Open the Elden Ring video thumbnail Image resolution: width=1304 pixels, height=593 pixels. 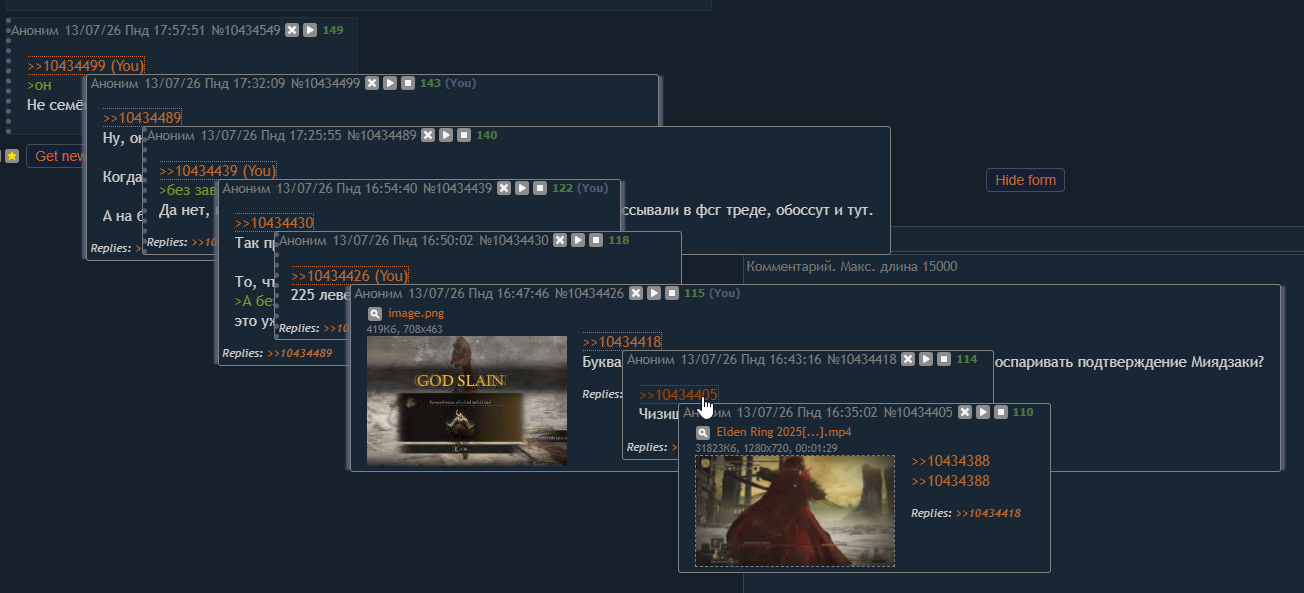tap(795, 511)
